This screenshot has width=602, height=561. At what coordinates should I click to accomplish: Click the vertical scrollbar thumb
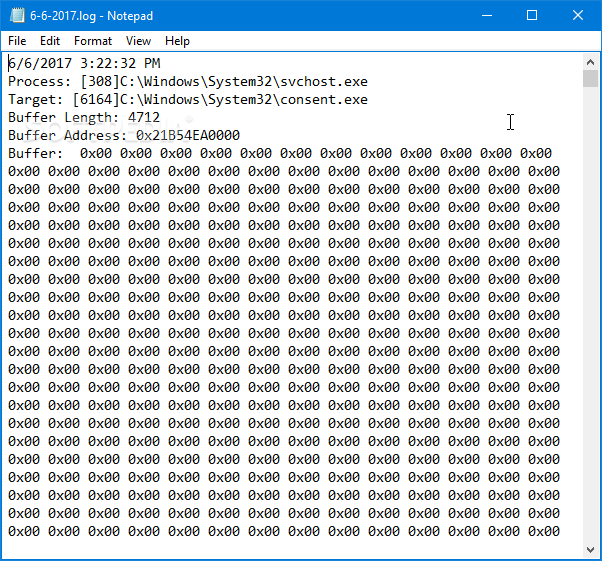pyautogui.click(x=590, y=78)
